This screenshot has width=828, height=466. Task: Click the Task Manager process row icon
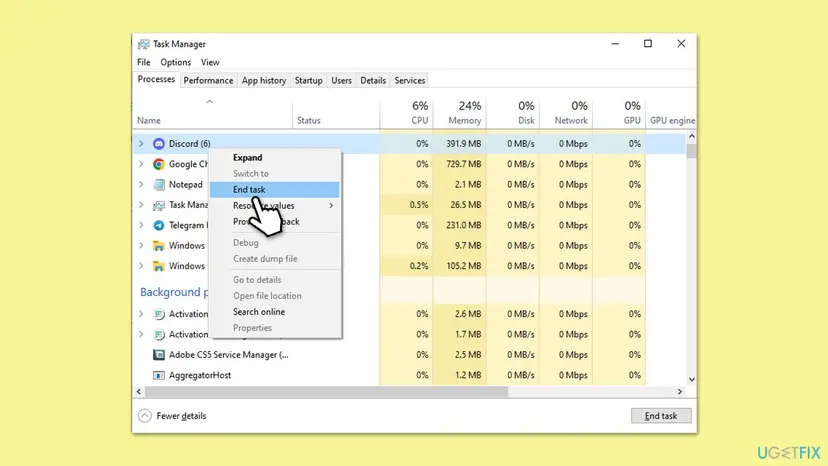[x=158, y=205]
